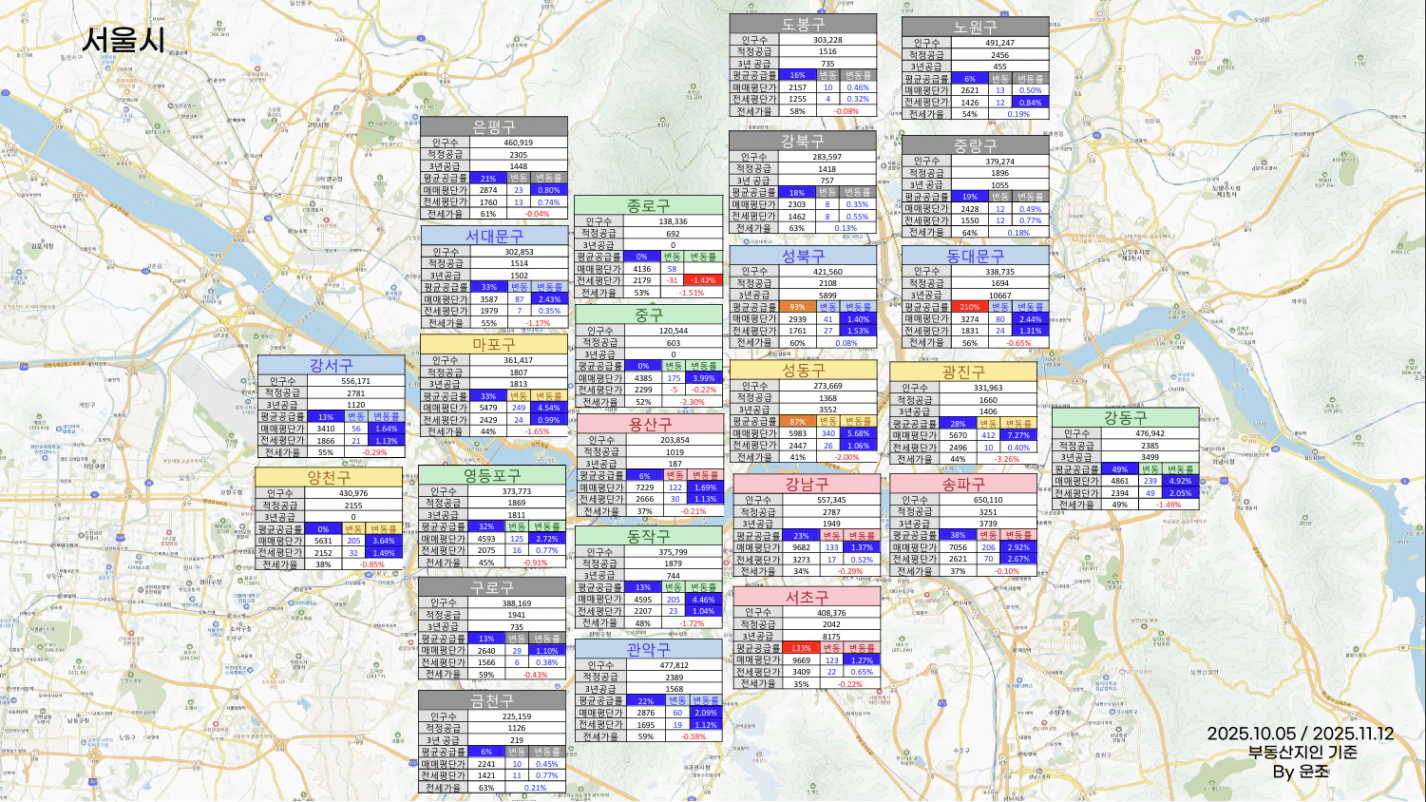
Task: Select the 금천구 district header
Action: (491, 700)
